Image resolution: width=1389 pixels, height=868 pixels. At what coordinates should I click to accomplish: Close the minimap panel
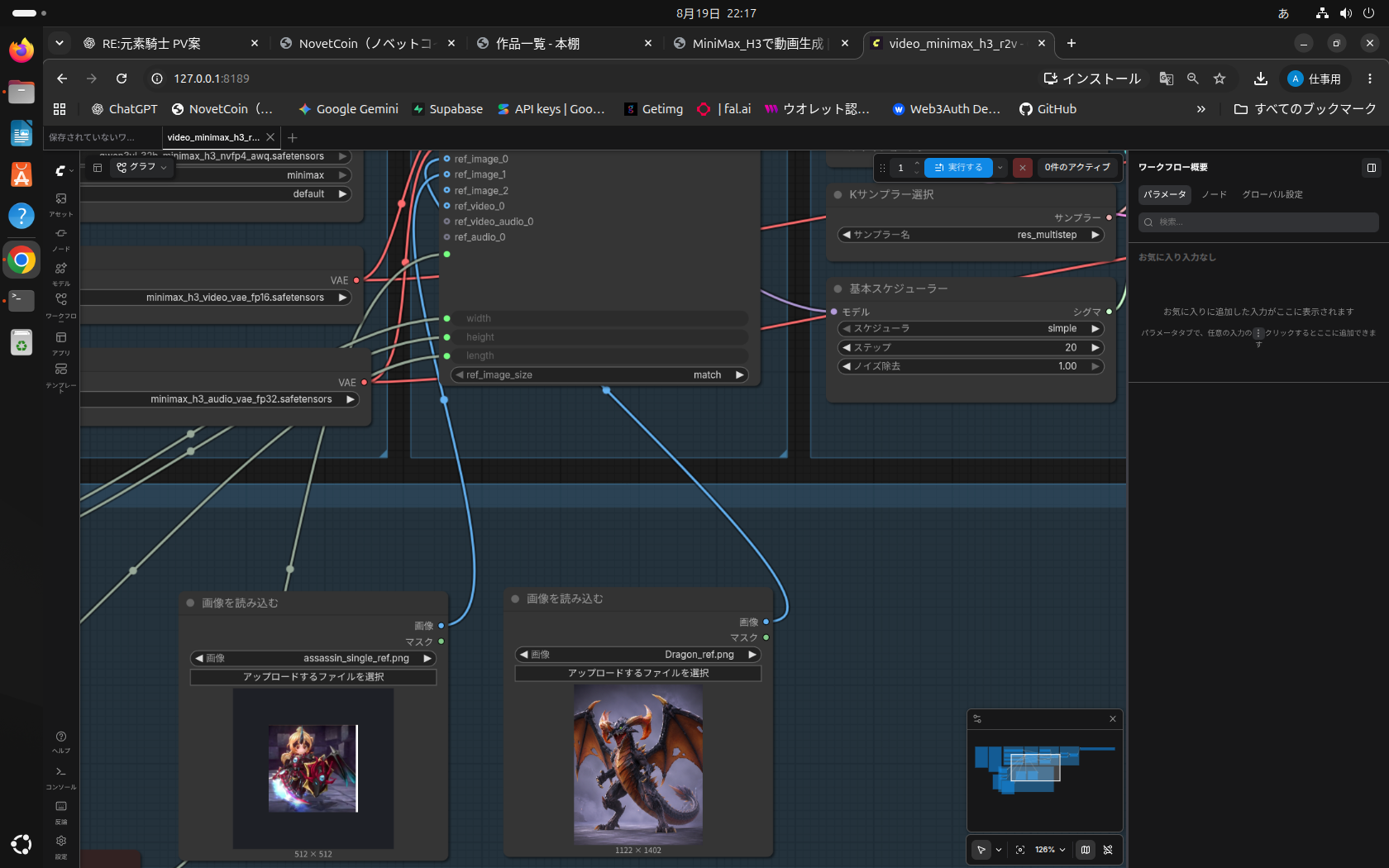coord(1113,719)
